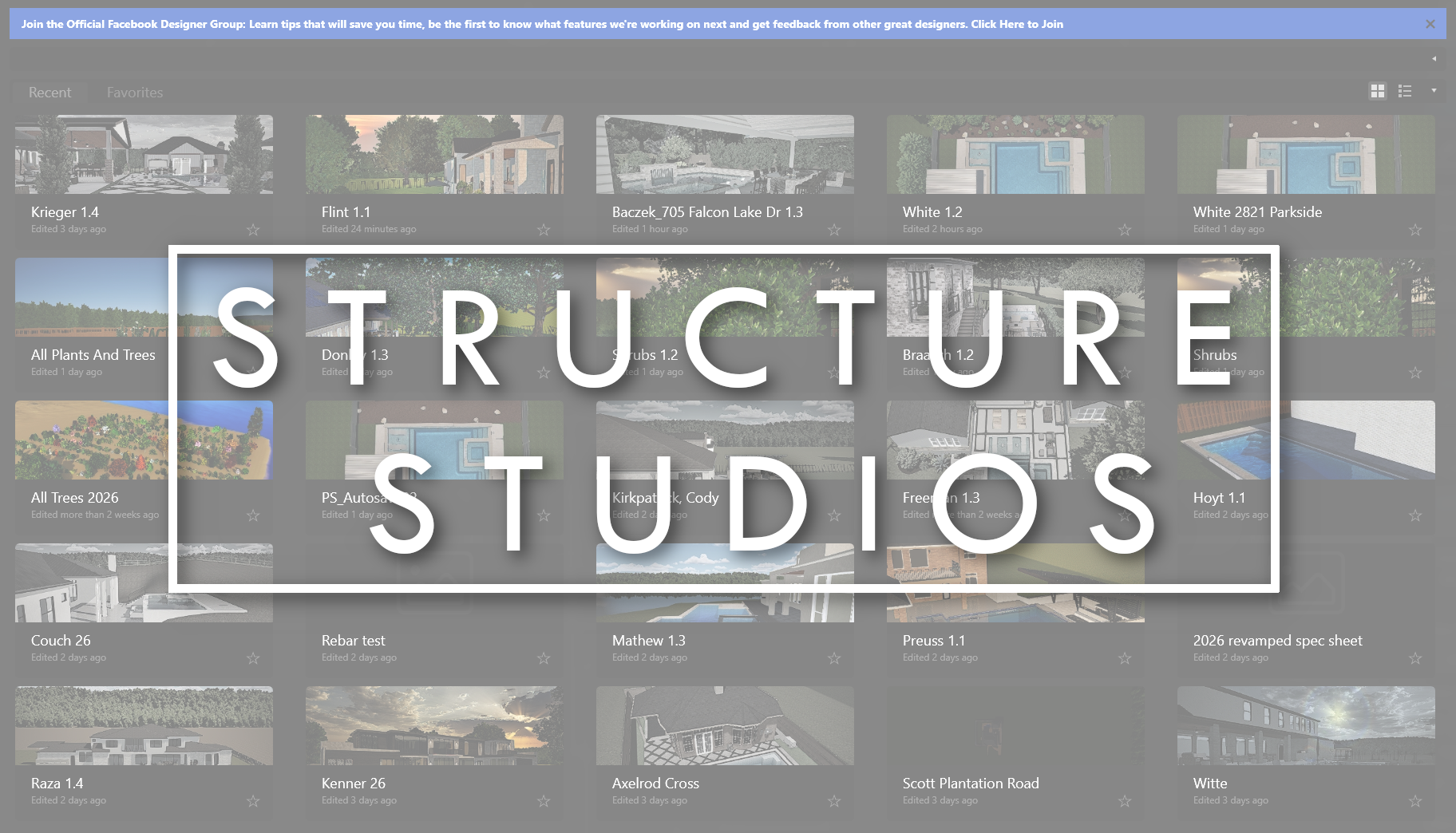Click the All Trees 2026 title
Screen dimensions: 1456x833
click(x=74, y=498)
